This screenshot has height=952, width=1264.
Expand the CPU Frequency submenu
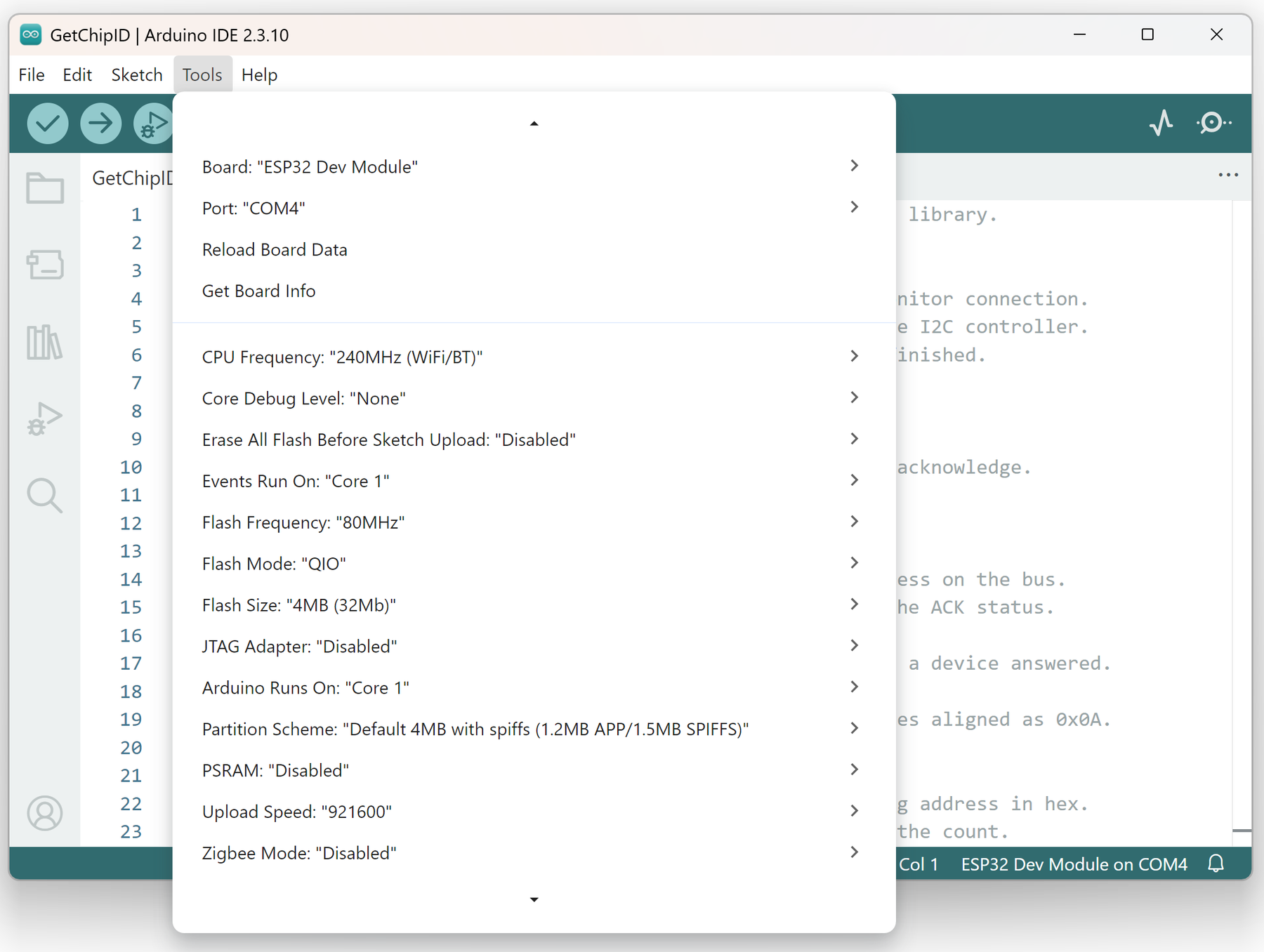(534, 357)
